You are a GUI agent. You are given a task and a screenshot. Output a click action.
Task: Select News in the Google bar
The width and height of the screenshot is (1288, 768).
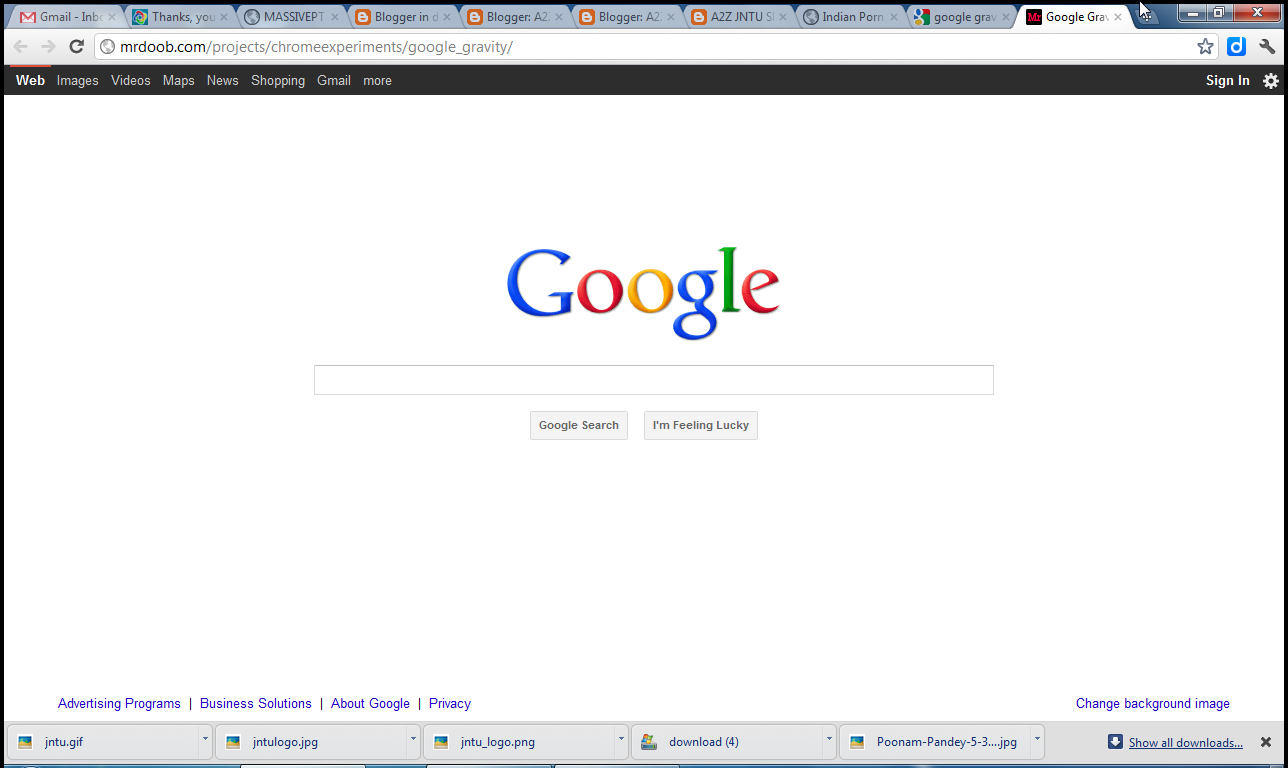point(222,81)
